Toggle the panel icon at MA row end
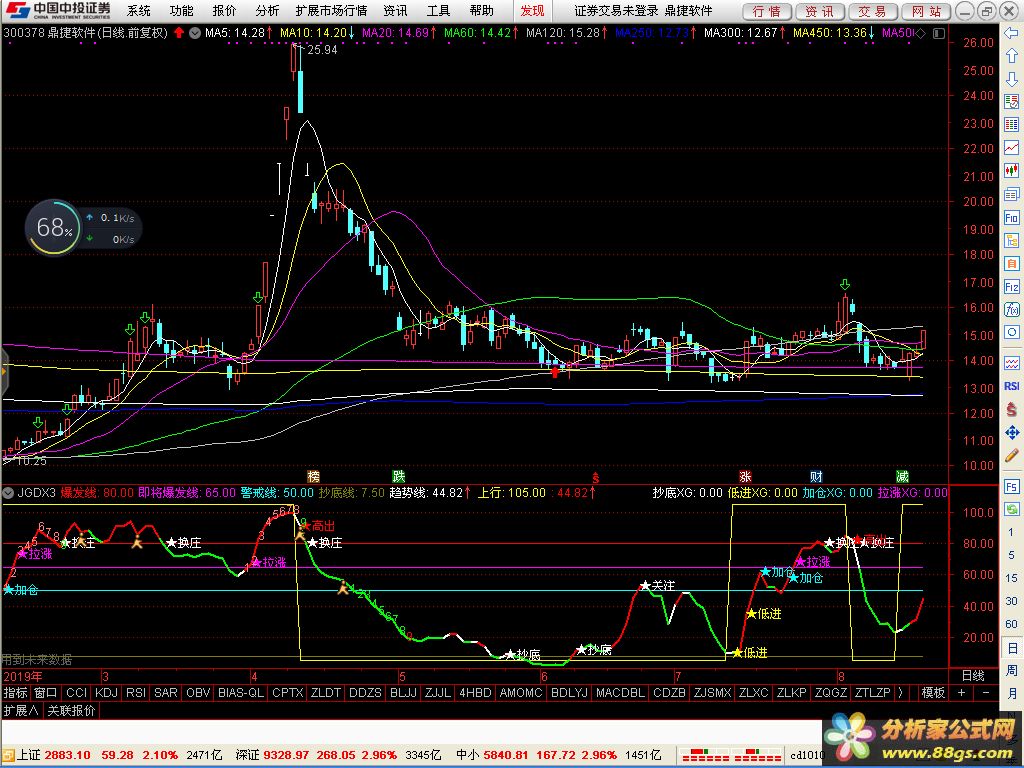 coord(938,33)
